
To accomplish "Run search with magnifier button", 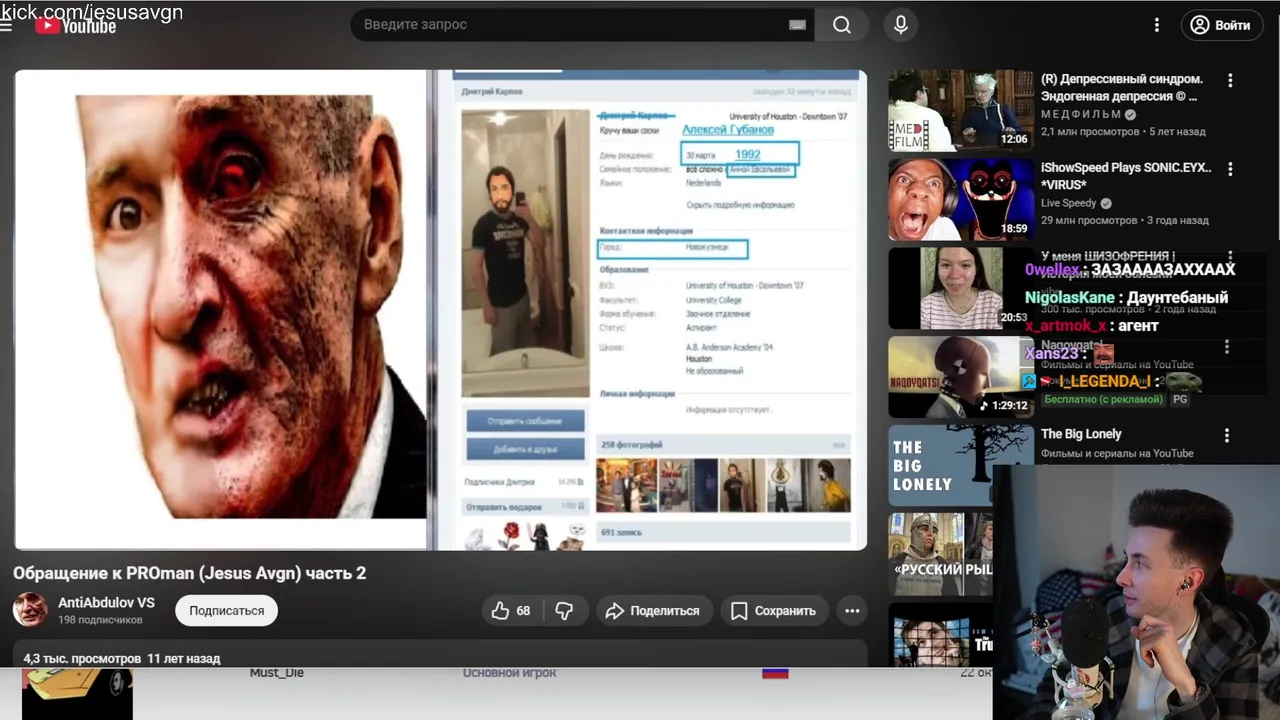I will pos(842,25).
